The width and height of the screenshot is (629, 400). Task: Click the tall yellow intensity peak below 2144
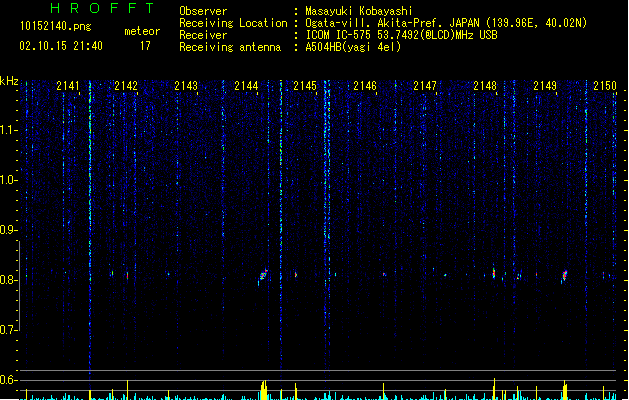(264, 390)
